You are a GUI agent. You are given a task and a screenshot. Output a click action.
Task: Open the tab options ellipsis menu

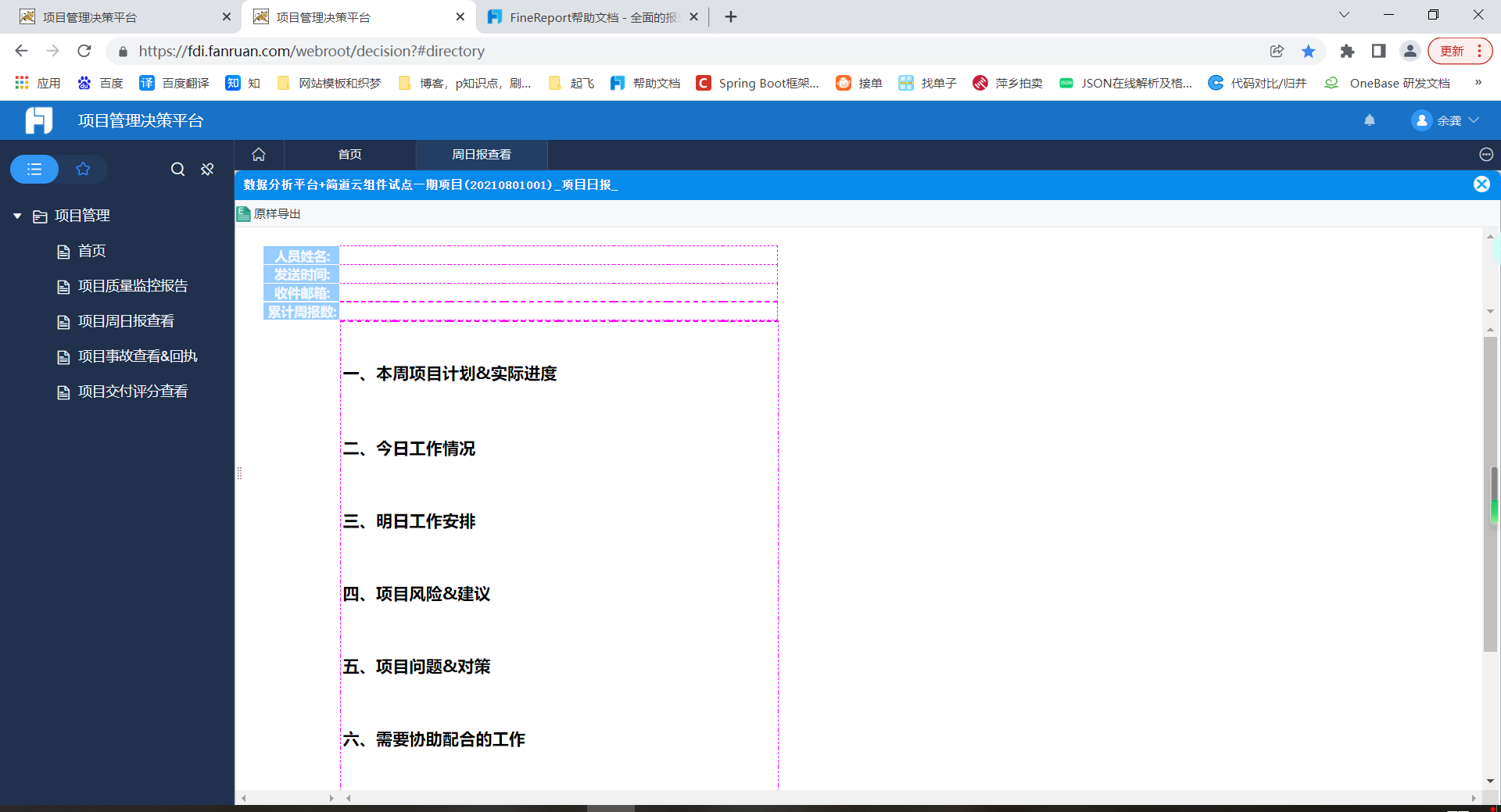click(x=1486, y=155)
